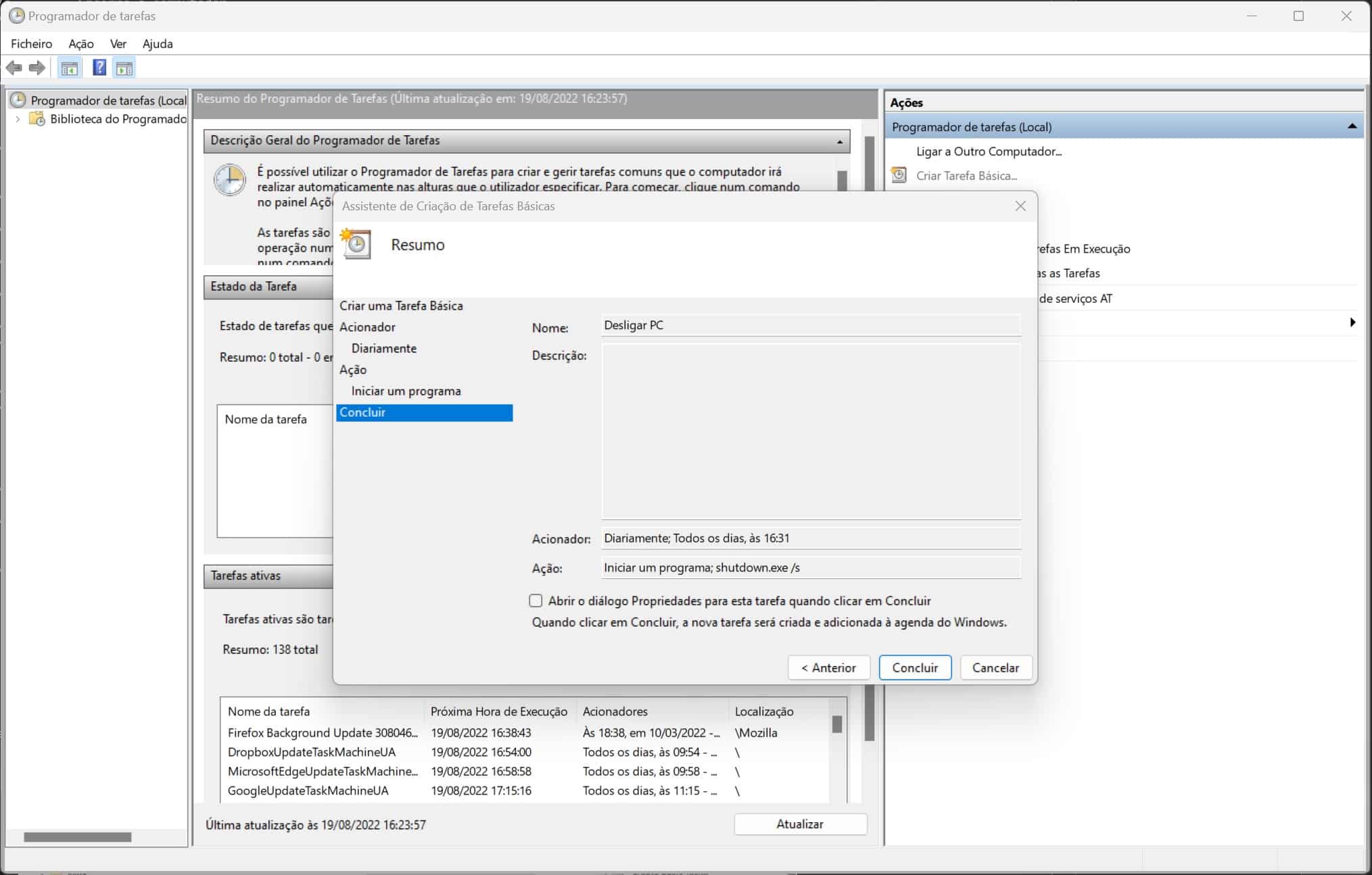This screenshot has height=875, width=1372.
Task: Click the forward arrow toolbar icon
Action: point(37,68)
